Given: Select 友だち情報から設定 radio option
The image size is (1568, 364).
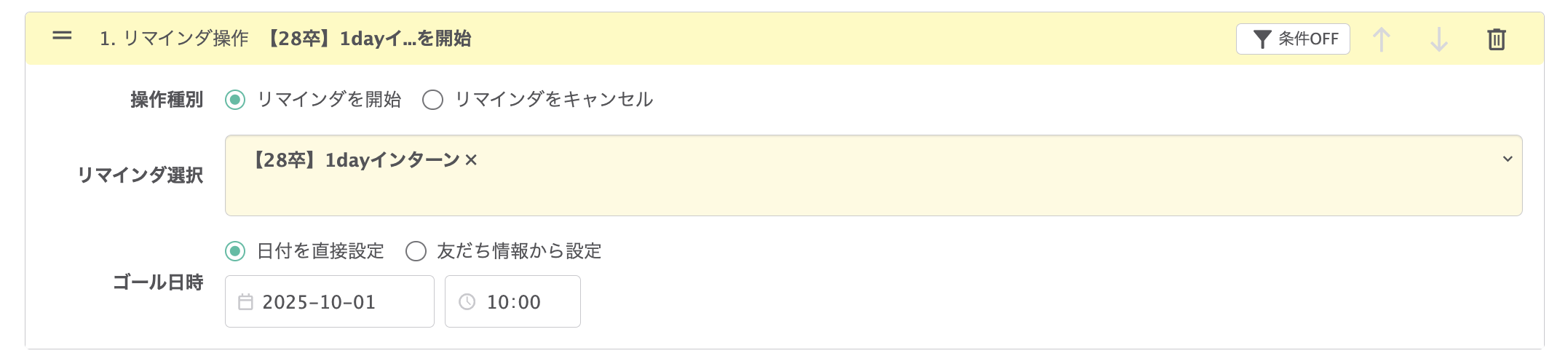Looking at the screenshot, I should 416,251.
